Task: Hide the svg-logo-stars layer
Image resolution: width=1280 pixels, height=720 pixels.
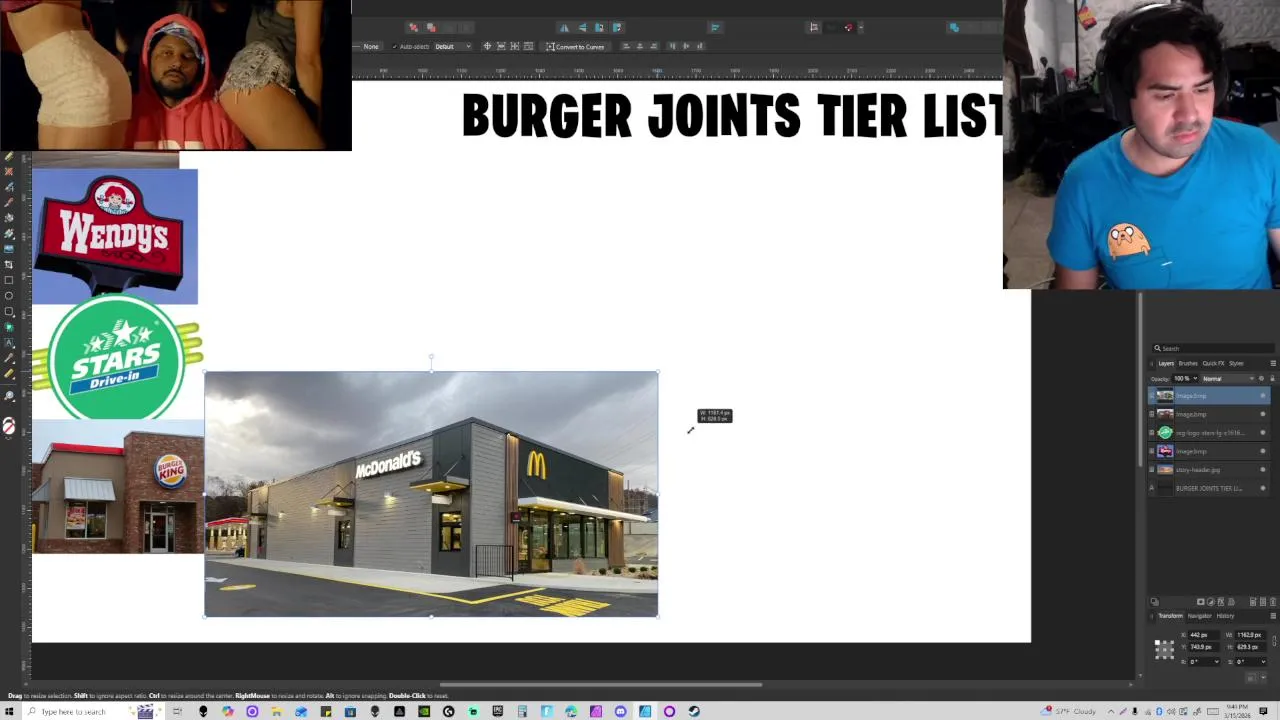Action: point(1263,432)
